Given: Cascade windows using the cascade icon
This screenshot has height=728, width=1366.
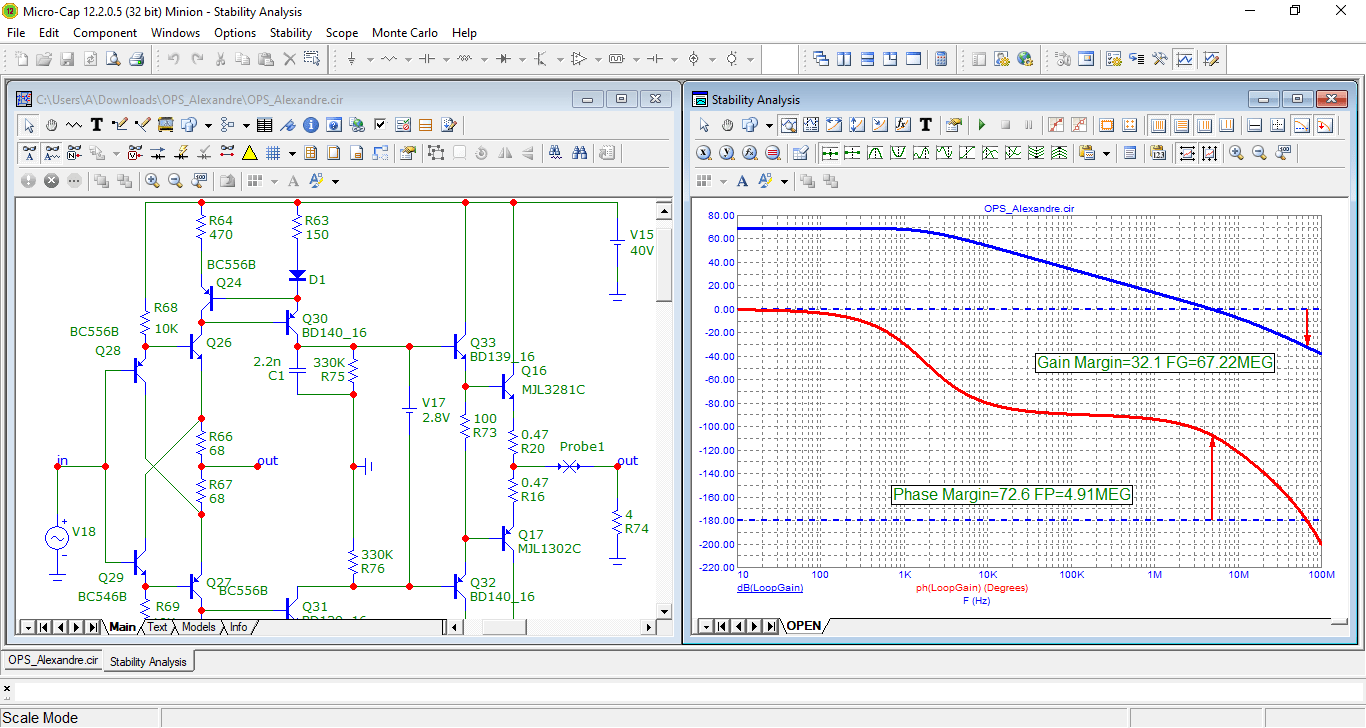Looking at the screenshot, I should tap(820, 59).
